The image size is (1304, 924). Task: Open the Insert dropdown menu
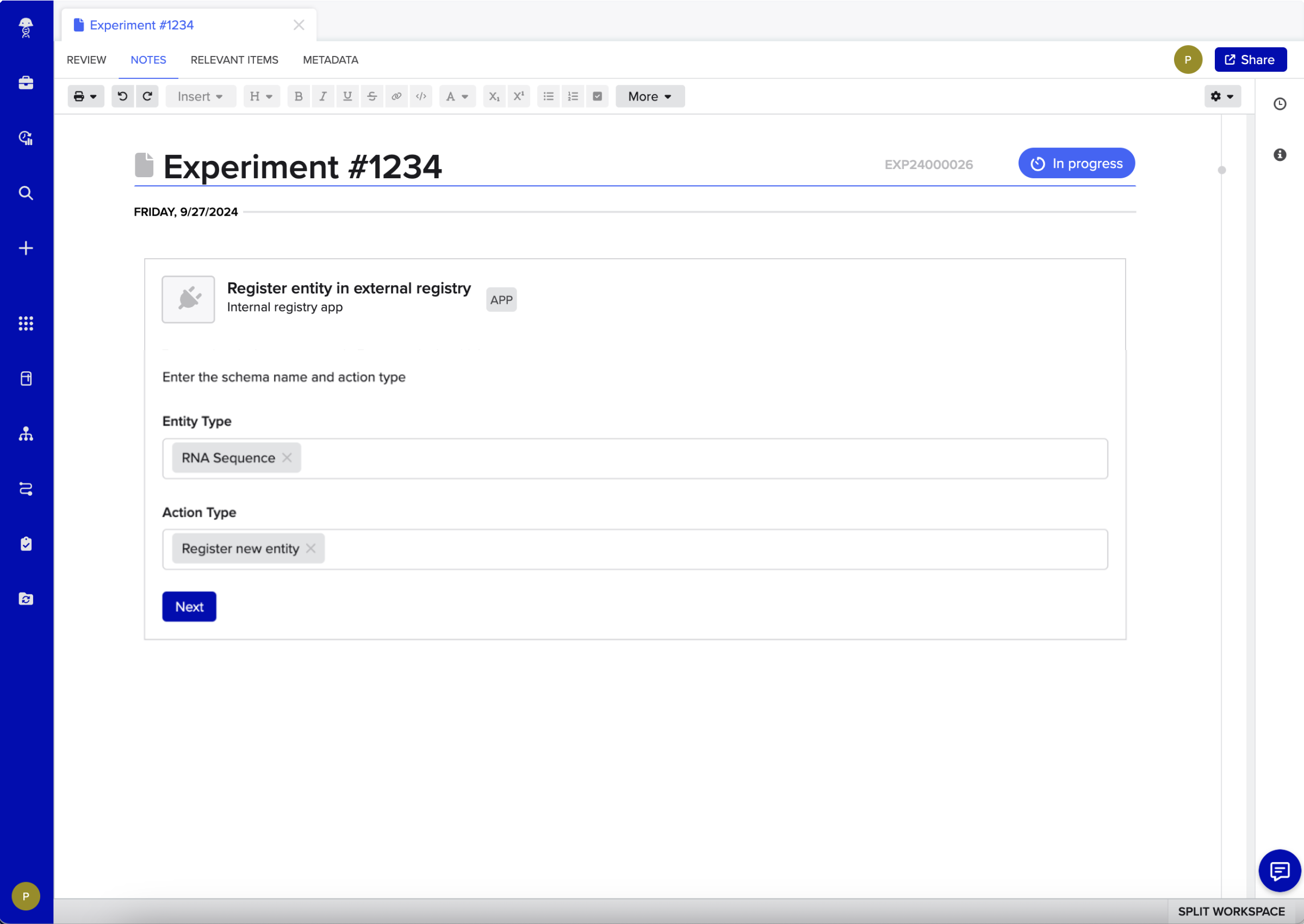[200, 96]
